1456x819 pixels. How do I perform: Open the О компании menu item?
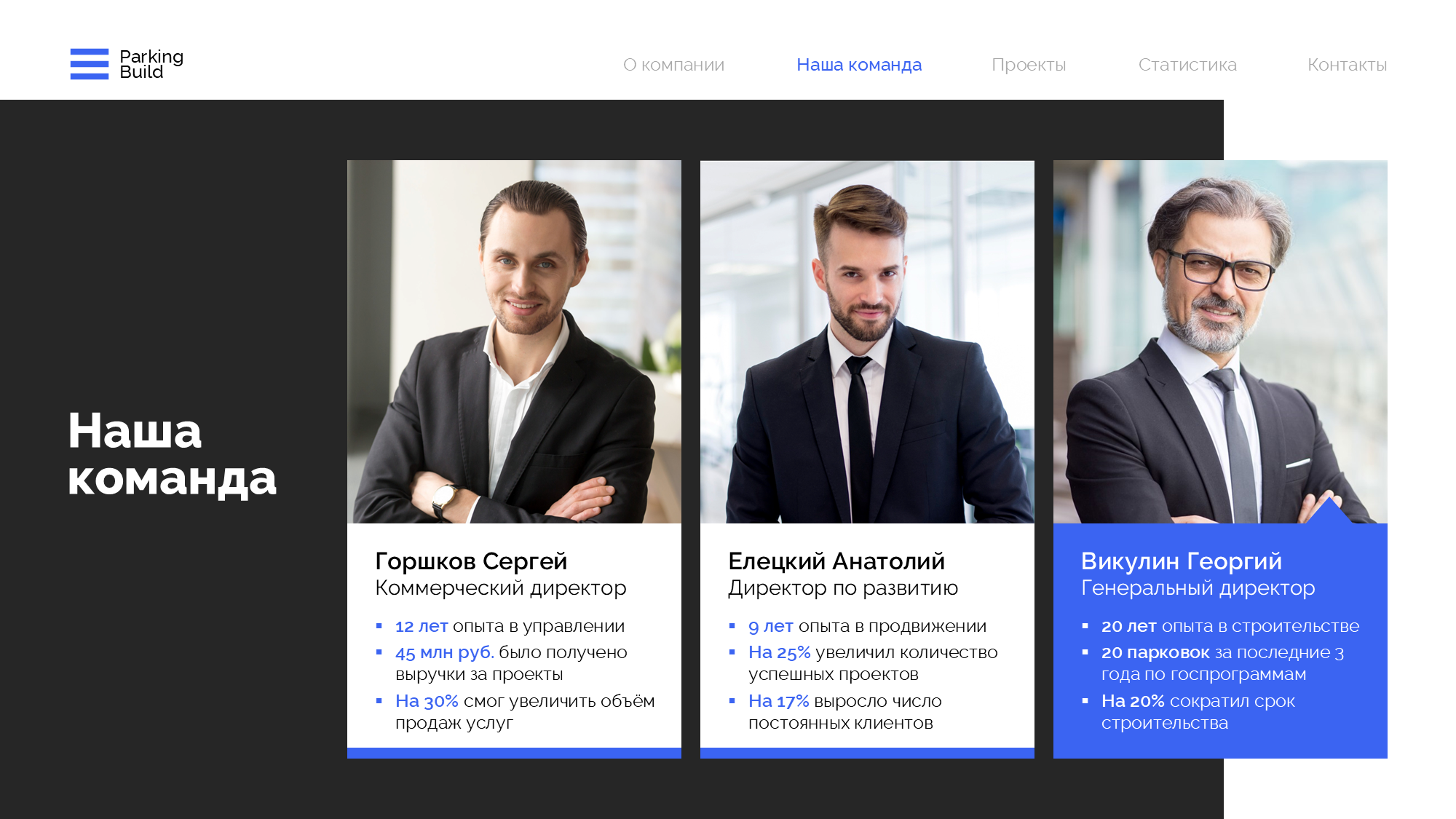tap(673, 65)
